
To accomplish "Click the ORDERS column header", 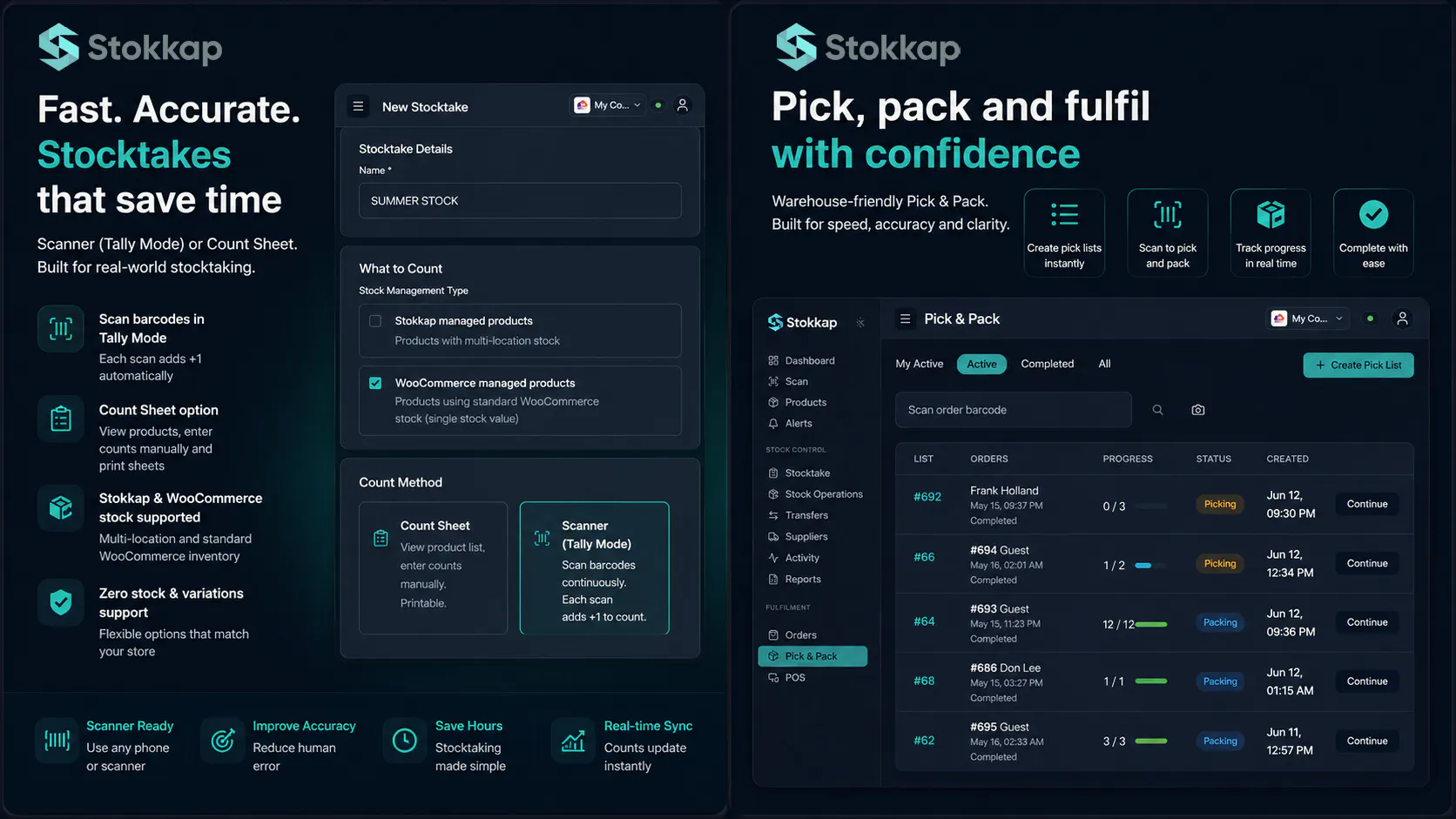I will [989, 459].
